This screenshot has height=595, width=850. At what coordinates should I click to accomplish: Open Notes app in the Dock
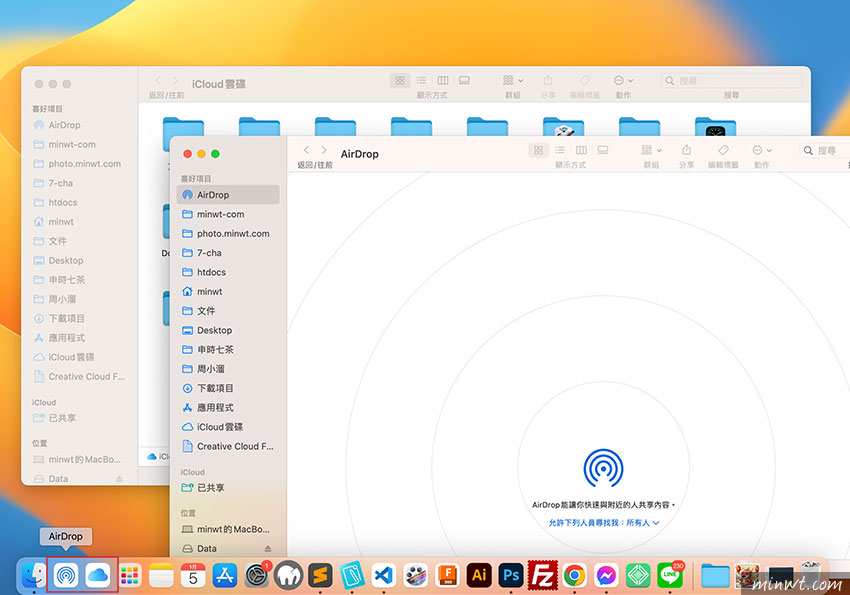[x=162, y=575]
